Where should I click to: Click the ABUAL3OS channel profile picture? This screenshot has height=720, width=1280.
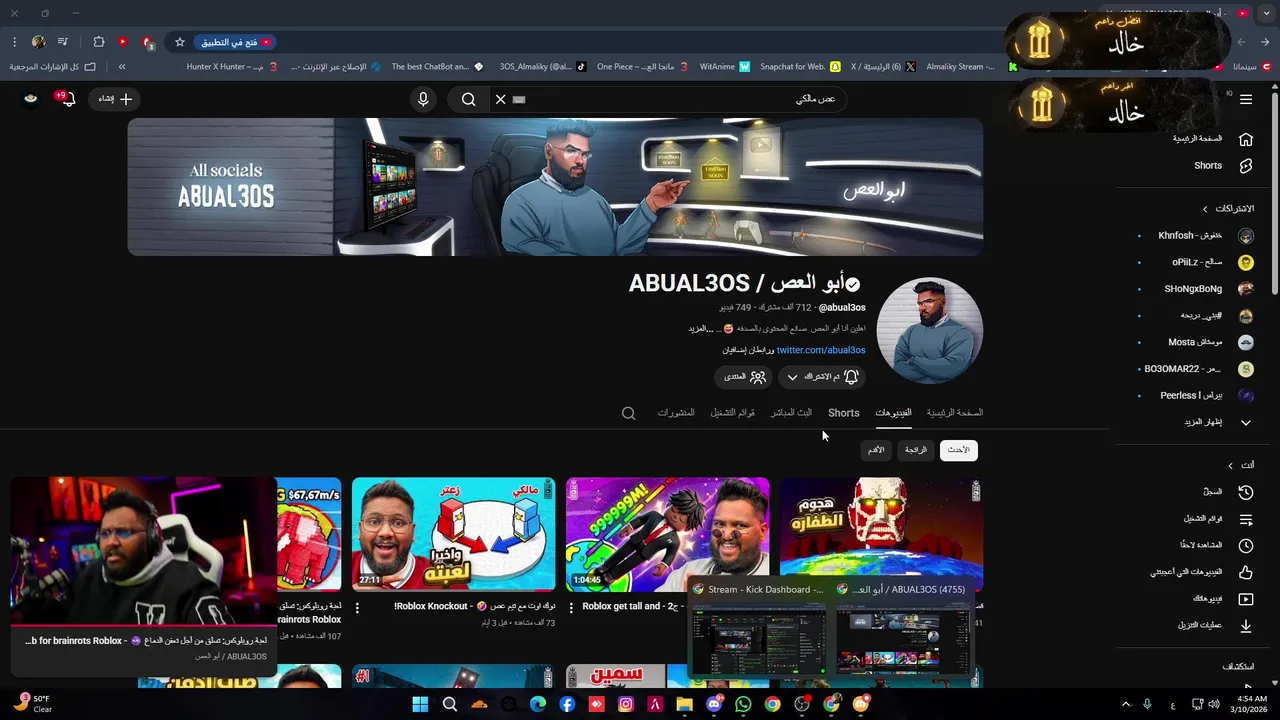click(x=930, y=331)
